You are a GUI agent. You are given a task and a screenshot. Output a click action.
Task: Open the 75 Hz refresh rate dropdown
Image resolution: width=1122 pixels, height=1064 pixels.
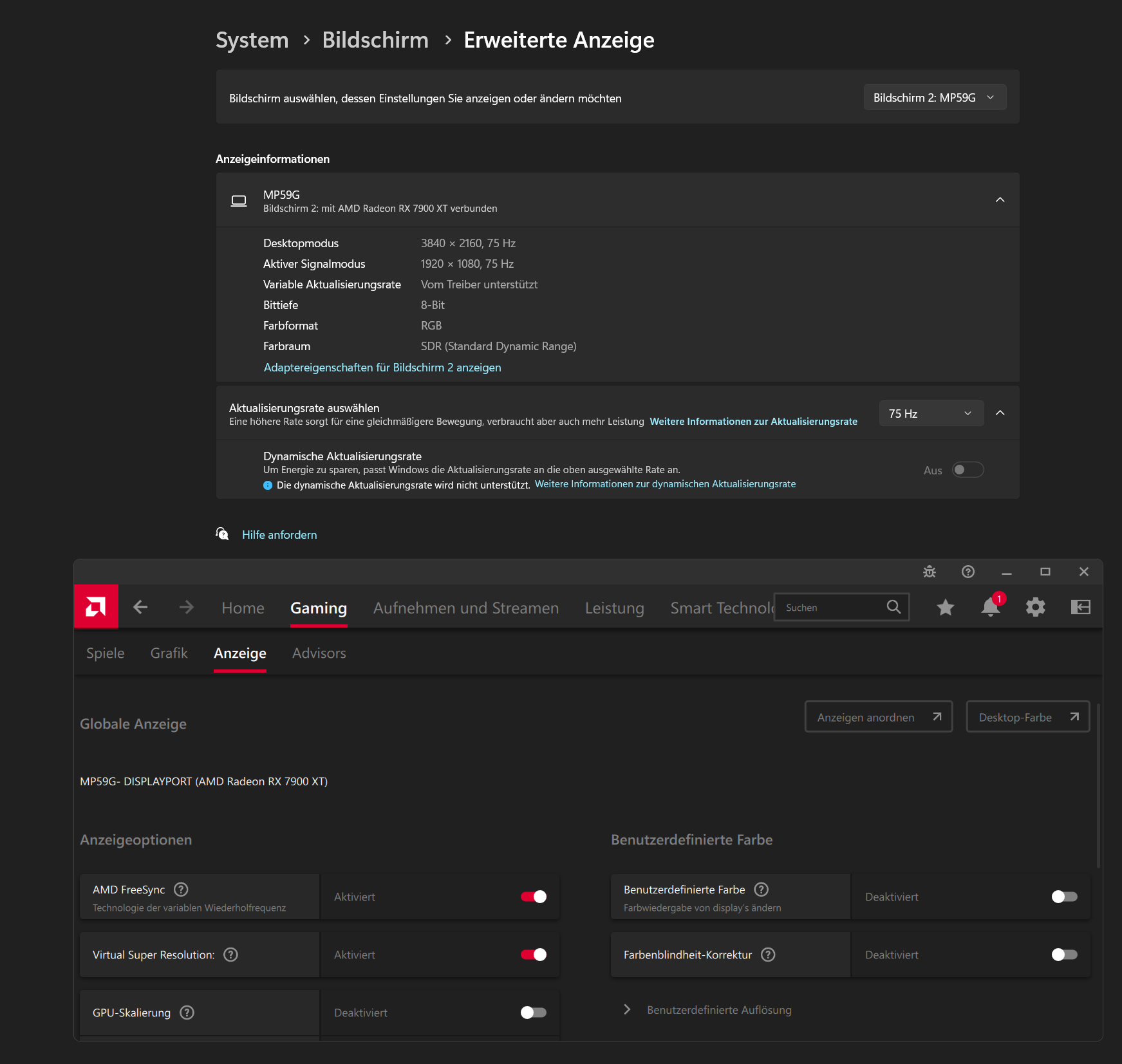click(x=931, y=413)
